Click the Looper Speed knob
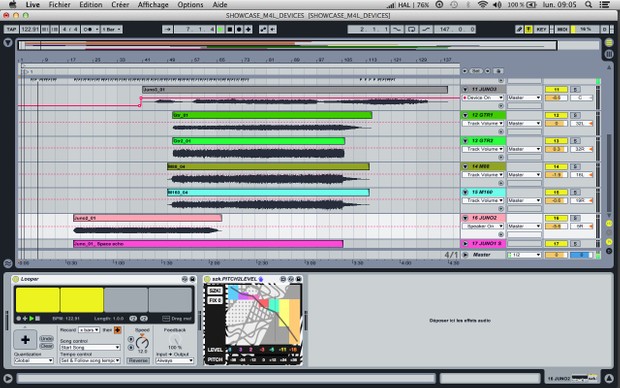Screen dimensions: 620x388 (142, 342)
